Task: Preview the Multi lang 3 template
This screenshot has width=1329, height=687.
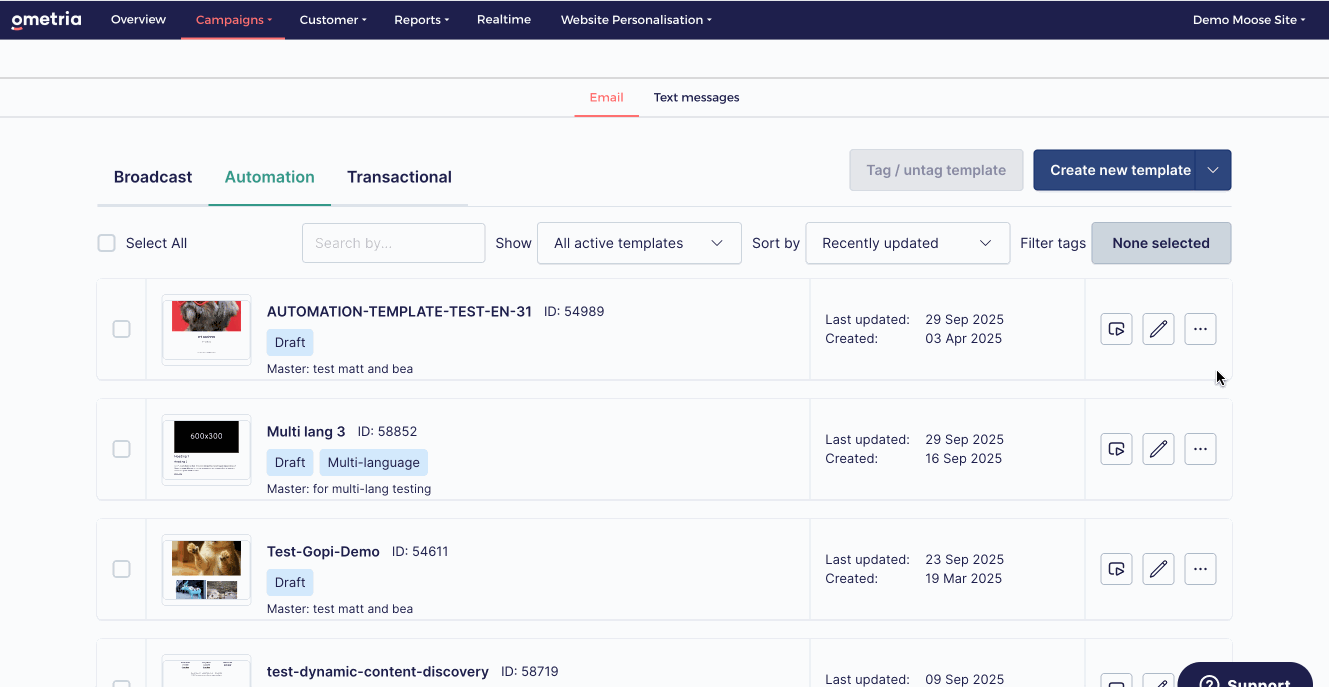Action: click(1116, 449)
